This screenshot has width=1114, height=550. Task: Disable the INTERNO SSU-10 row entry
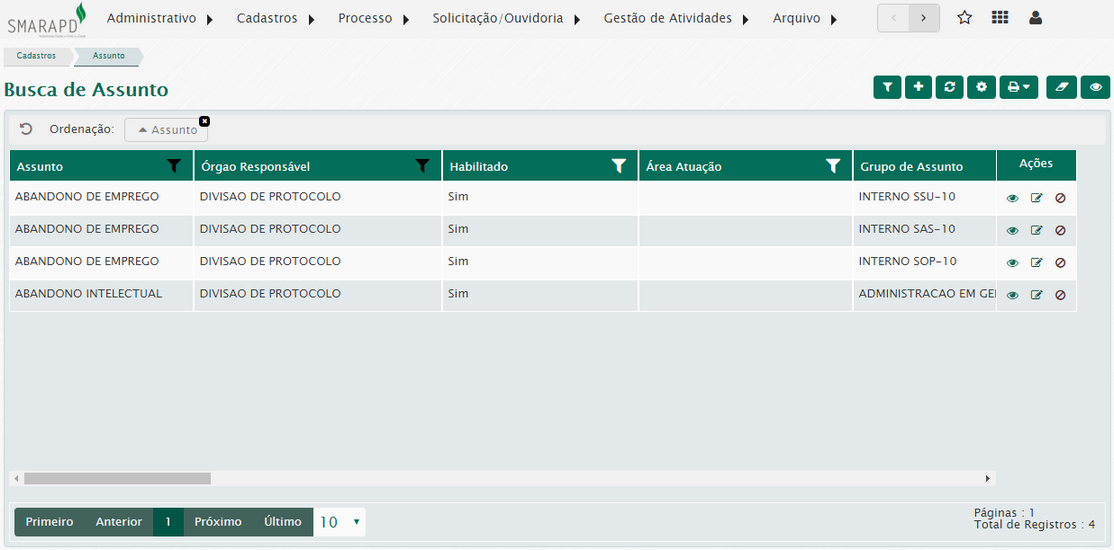[1060, 198]
